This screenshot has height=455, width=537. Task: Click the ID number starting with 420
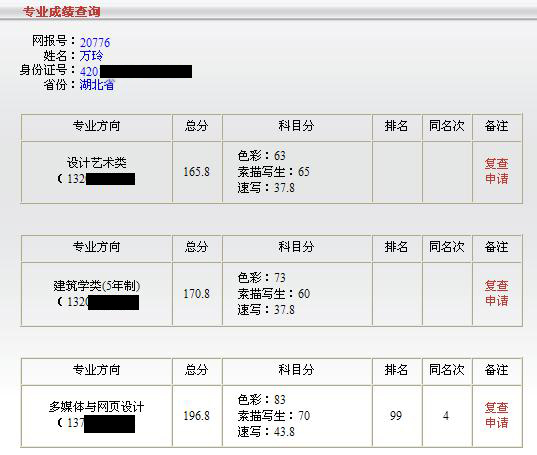pyautogui.click(x=136, y=71)
